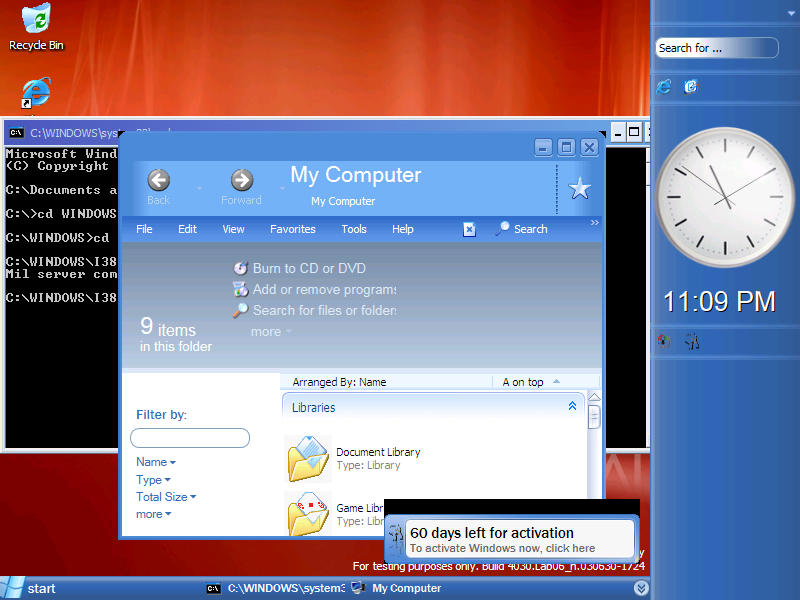
Task: Click the My Computer address breadcrumb
Action: tap(343, 202)
